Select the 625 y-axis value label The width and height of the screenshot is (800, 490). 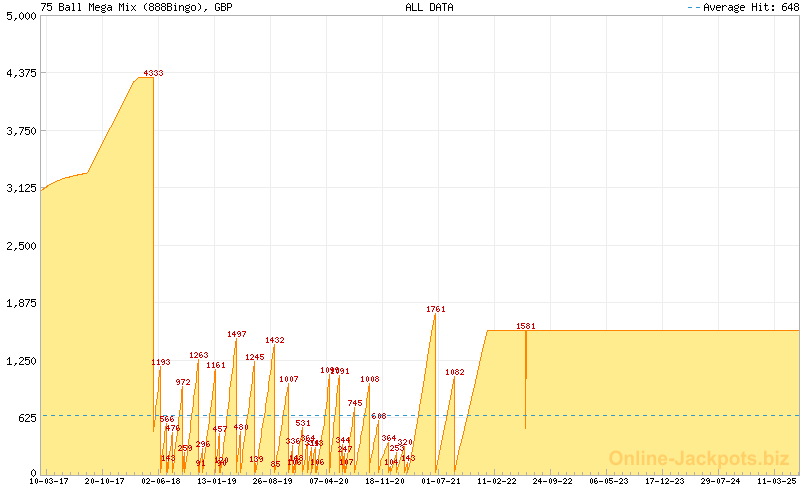point(25,418)
